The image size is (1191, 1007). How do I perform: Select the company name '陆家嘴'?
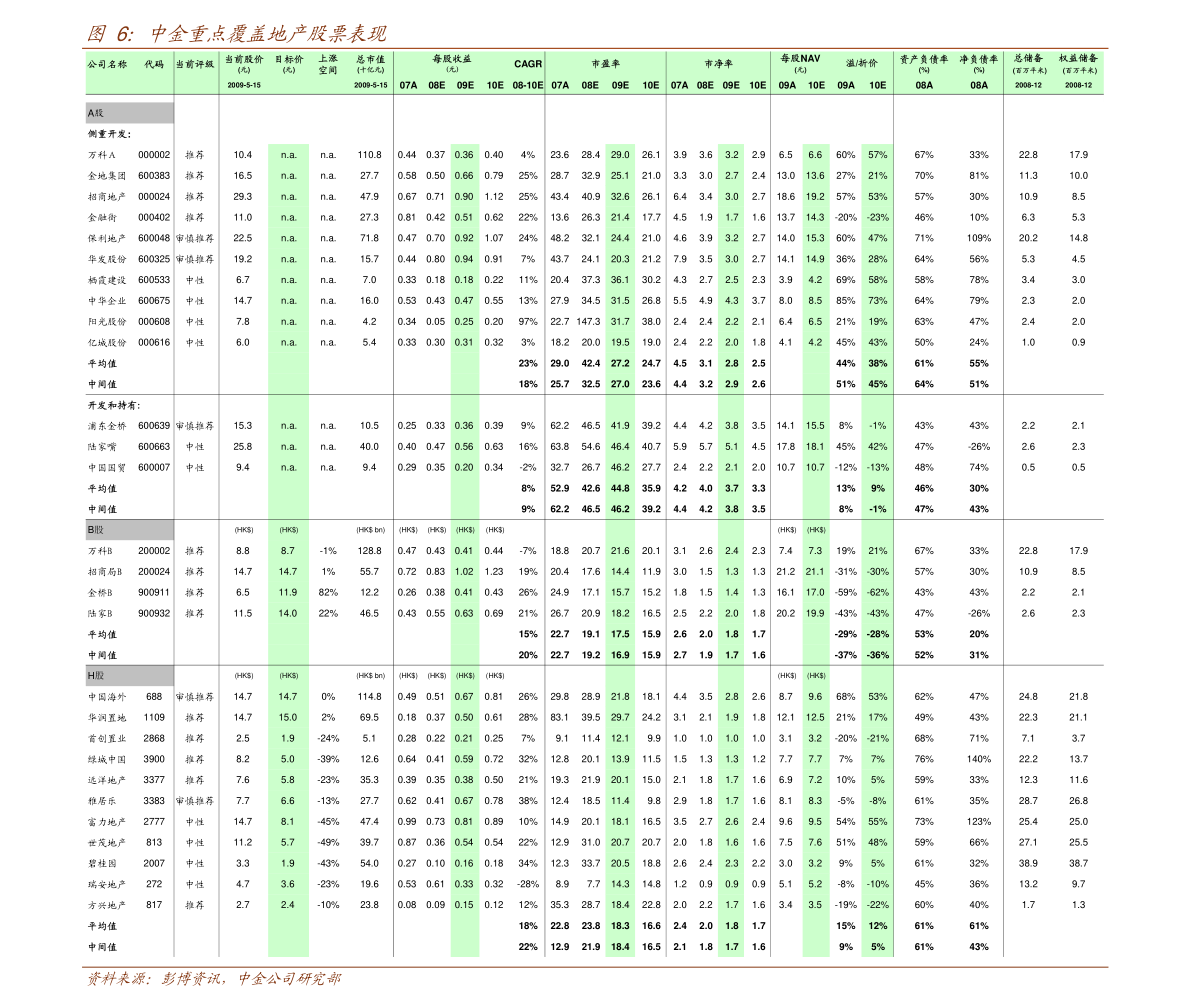click(102, 447)
